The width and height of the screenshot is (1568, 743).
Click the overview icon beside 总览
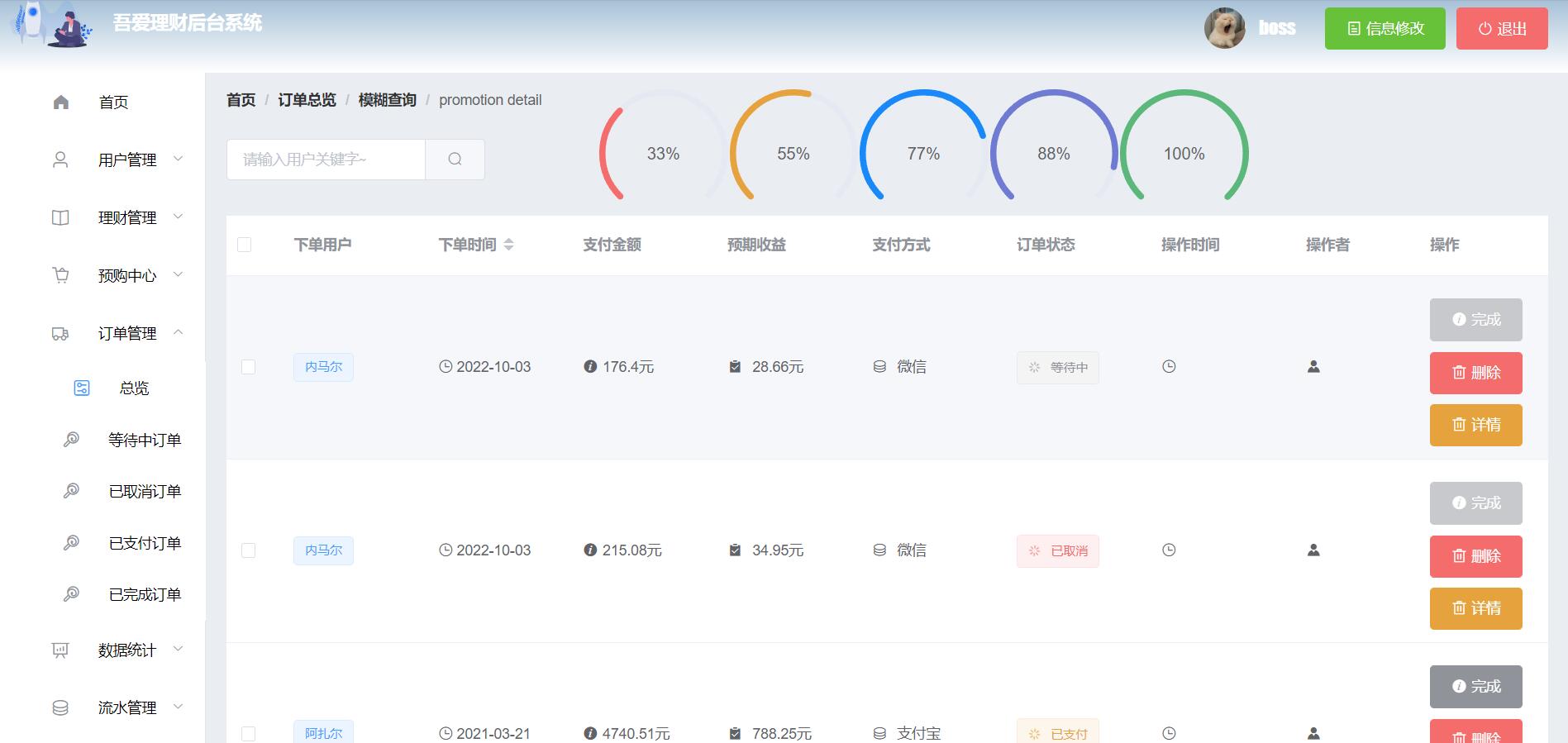(82, 388)
